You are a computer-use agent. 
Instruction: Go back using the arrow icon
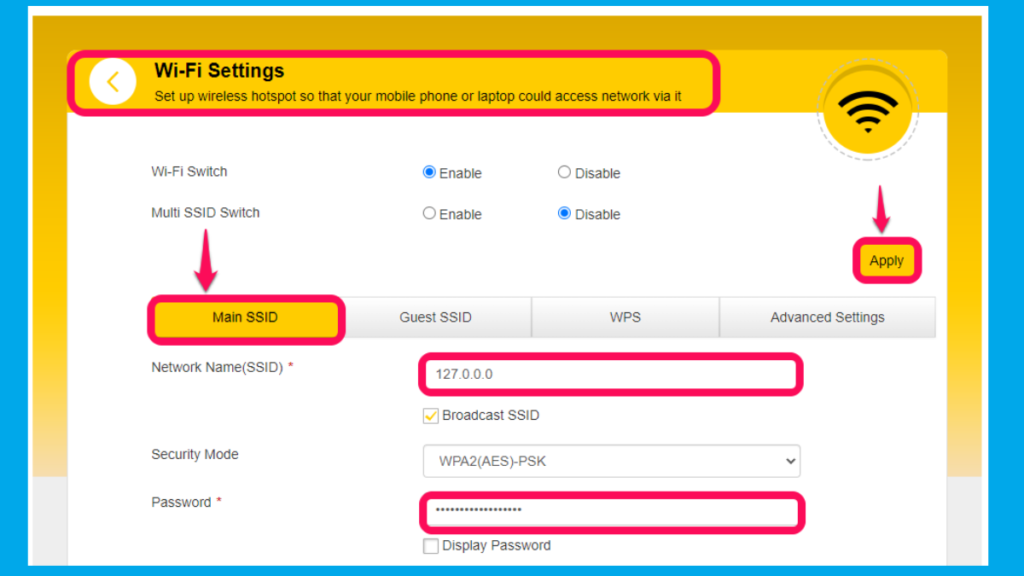click(112, 82)
